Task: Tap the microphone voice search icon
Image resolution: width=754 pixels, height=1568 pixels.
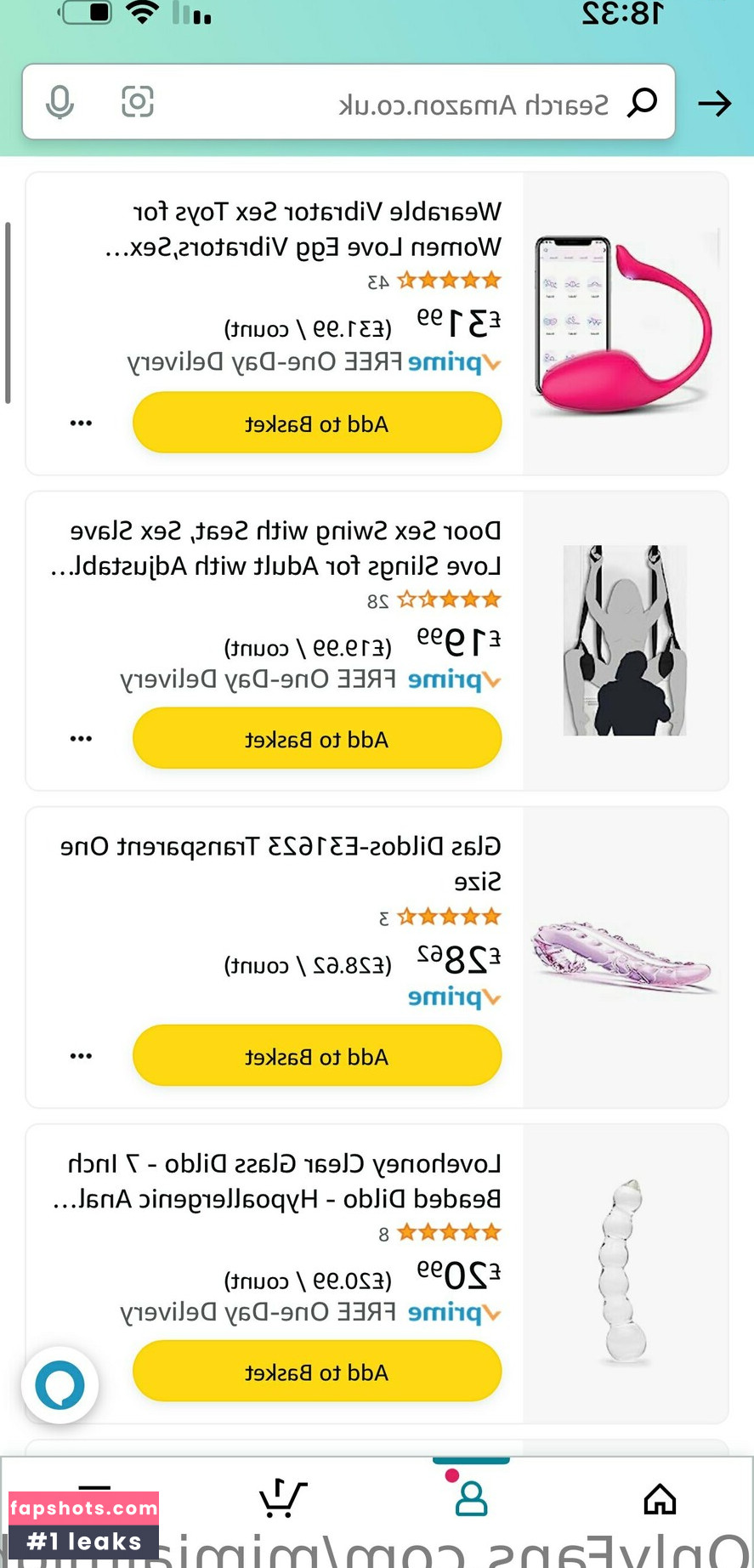Action: pyautogui.click(x=60, y=103)
